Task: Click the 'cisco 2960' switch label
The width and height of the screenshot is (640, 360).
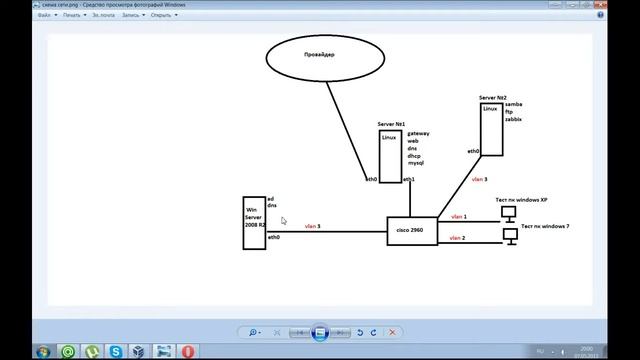Action: click(410, 230)
